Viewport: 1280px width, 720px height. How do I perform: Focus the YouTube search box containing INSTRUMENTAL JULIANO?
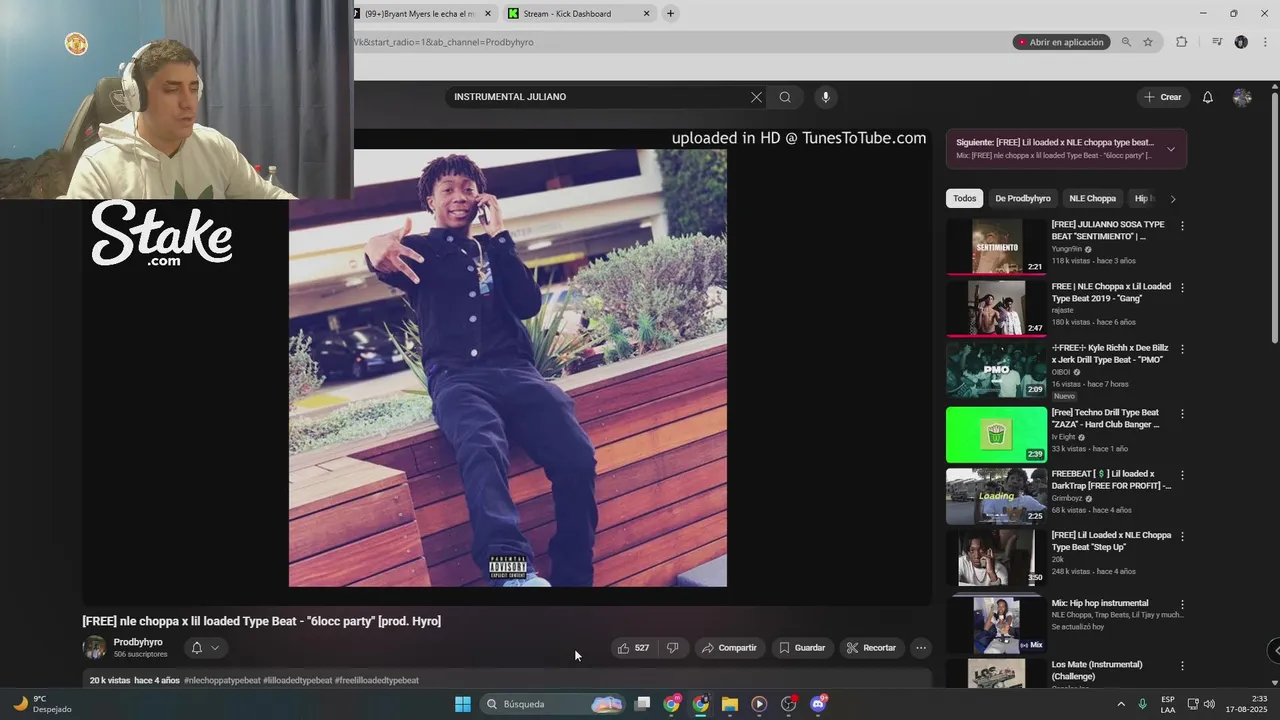(x=598, y=97)
